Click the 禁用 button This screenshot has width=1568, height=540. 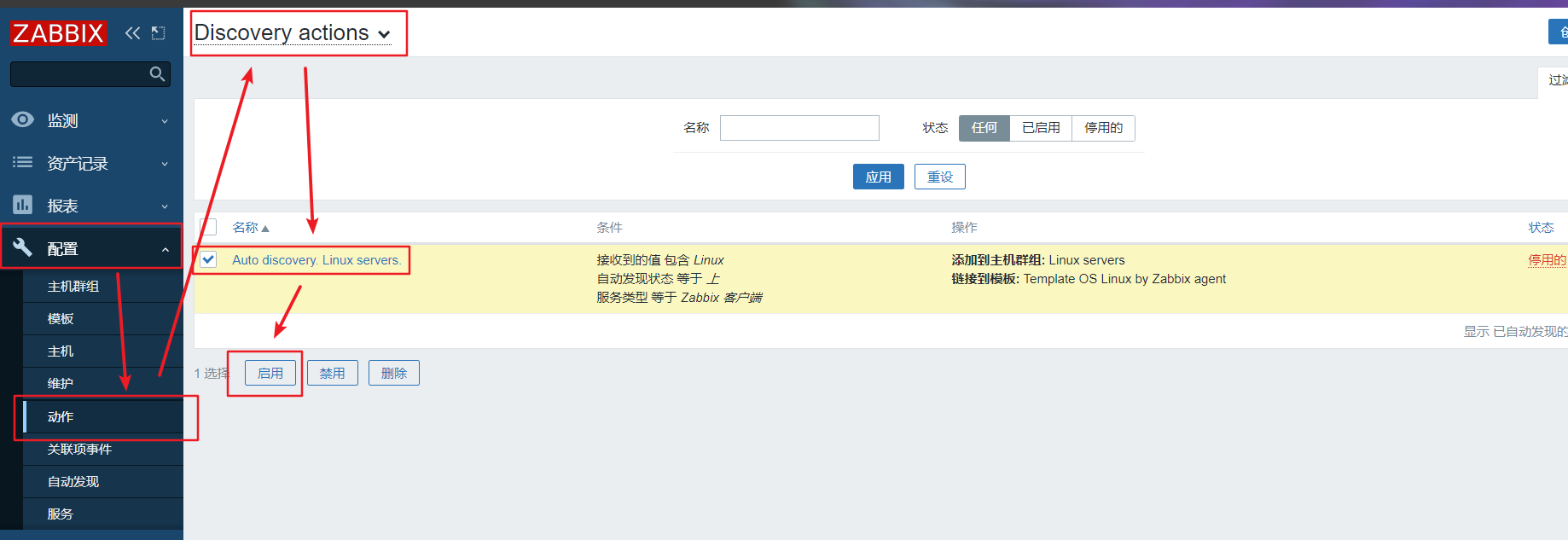[x=333, y=373]
